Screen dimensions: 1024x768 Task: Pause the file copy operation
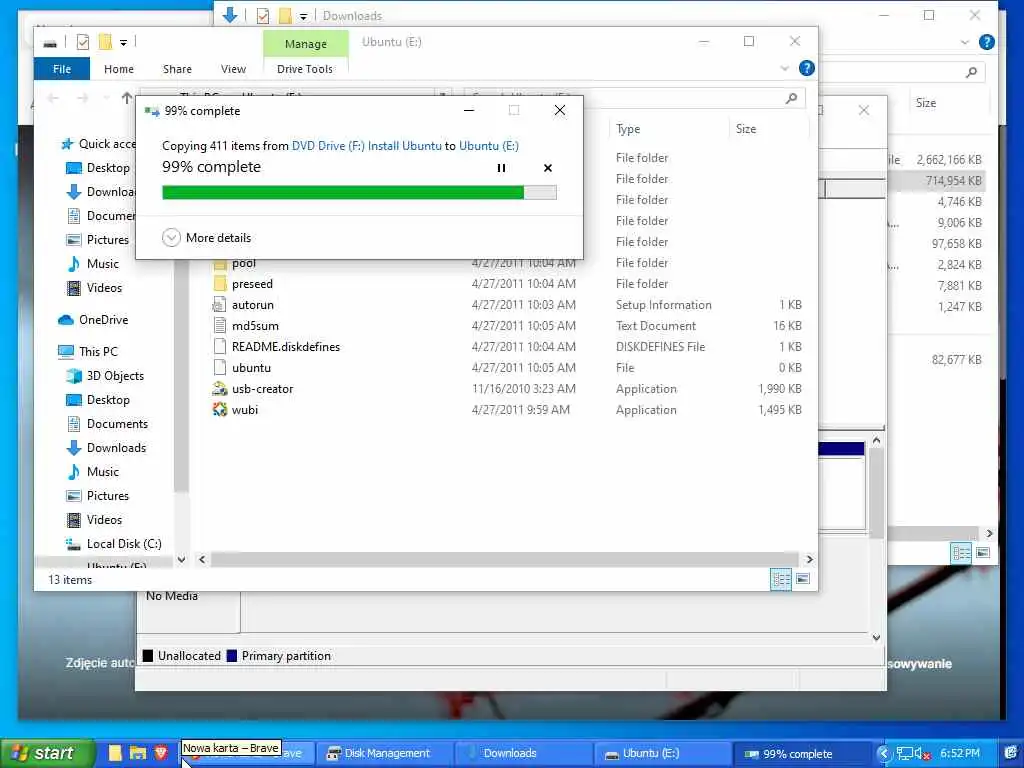501,168
